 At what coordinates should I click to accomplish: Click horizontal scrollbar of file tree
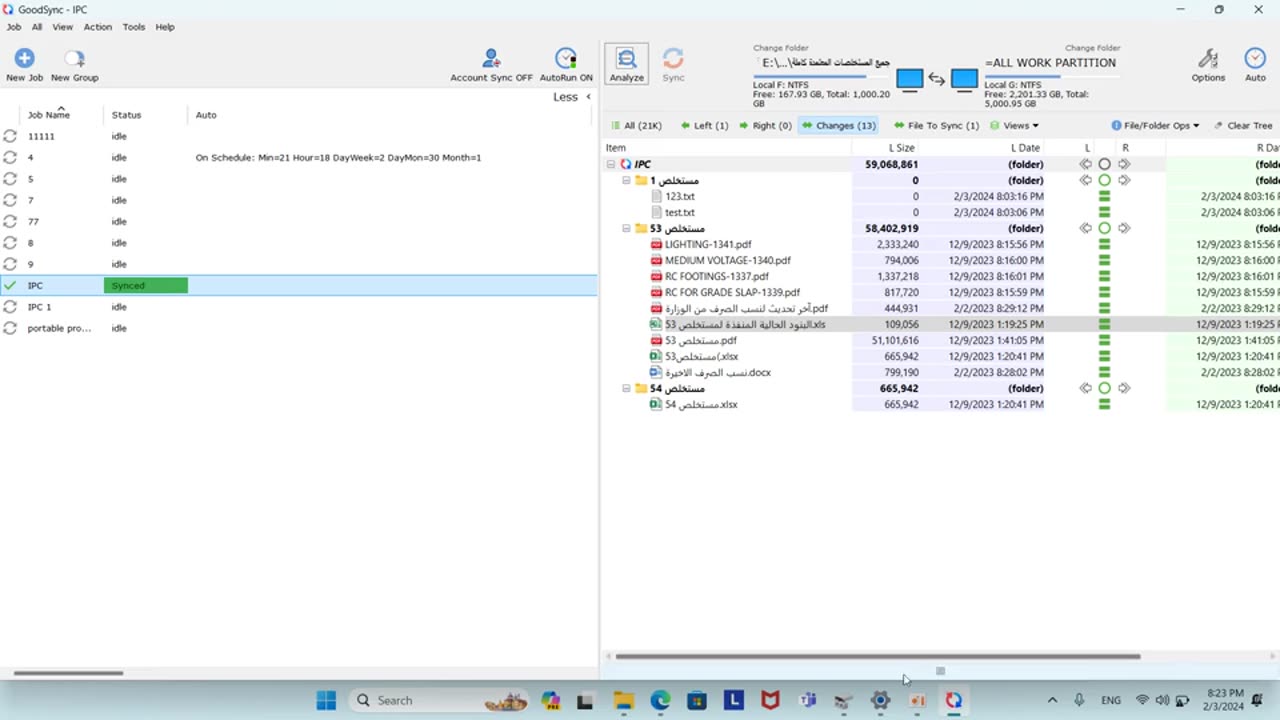click(877, 656)
